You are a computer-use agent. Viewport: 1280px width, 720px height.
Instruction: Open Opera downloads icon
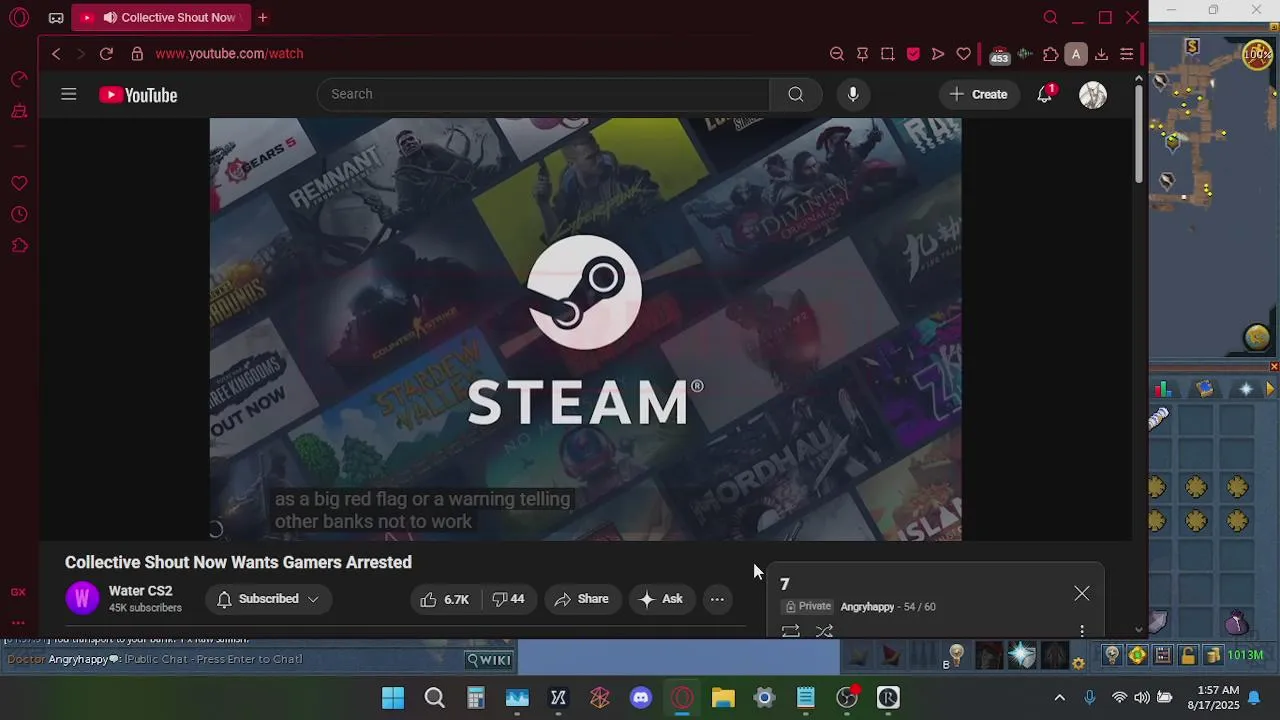coord(1101,54)
